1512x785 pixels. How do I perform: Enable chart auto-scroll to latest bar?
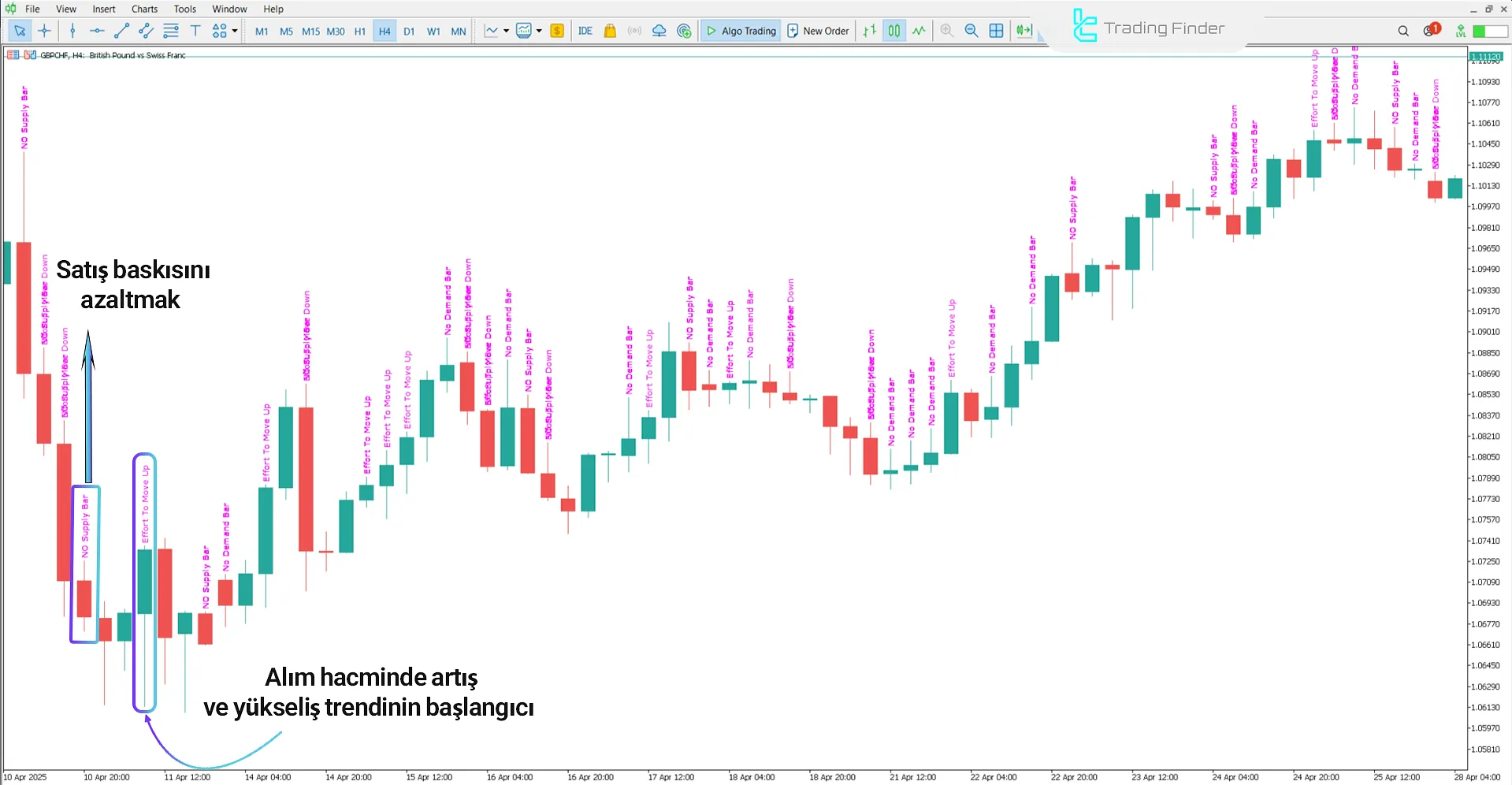(x=1023, y=31)
